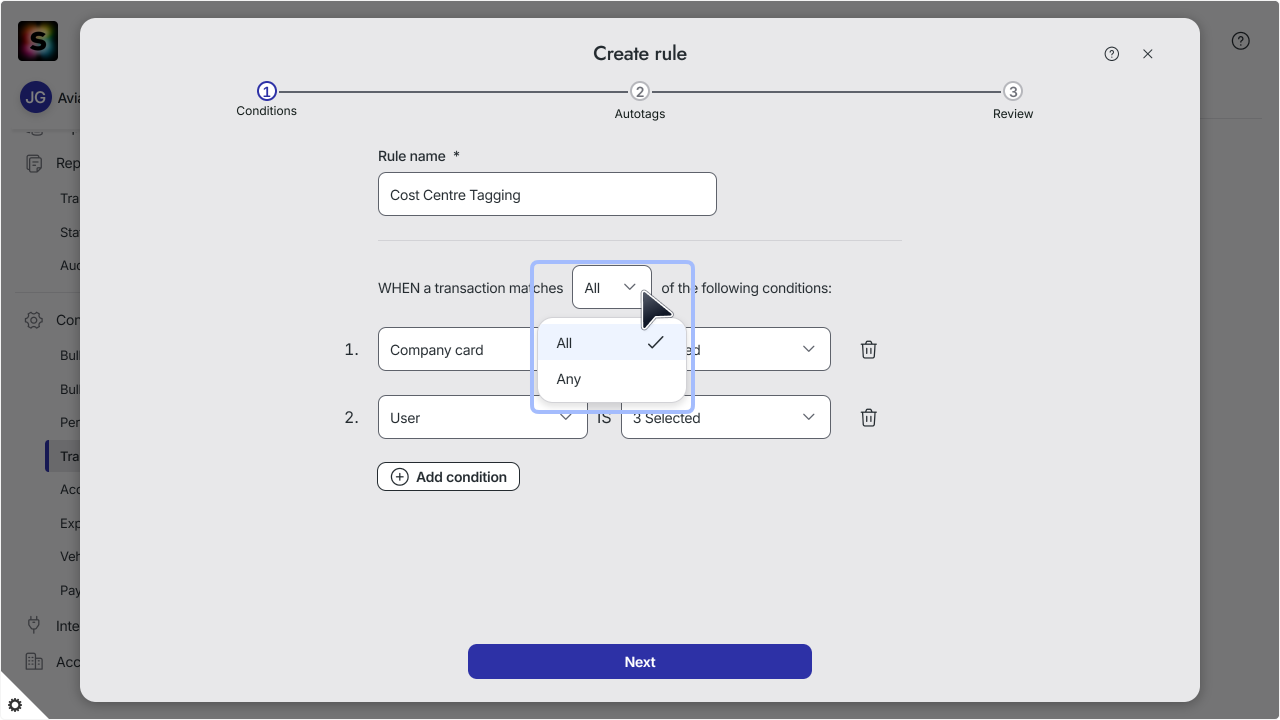Open the User field dropdown

[482, 418]
